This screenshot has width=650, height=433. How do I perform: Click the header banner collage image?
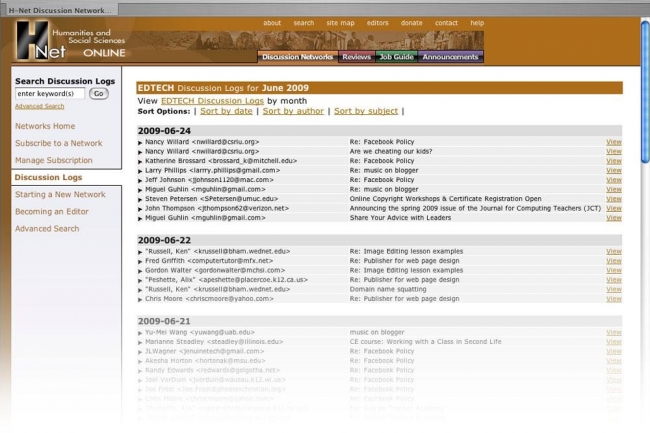307,41
